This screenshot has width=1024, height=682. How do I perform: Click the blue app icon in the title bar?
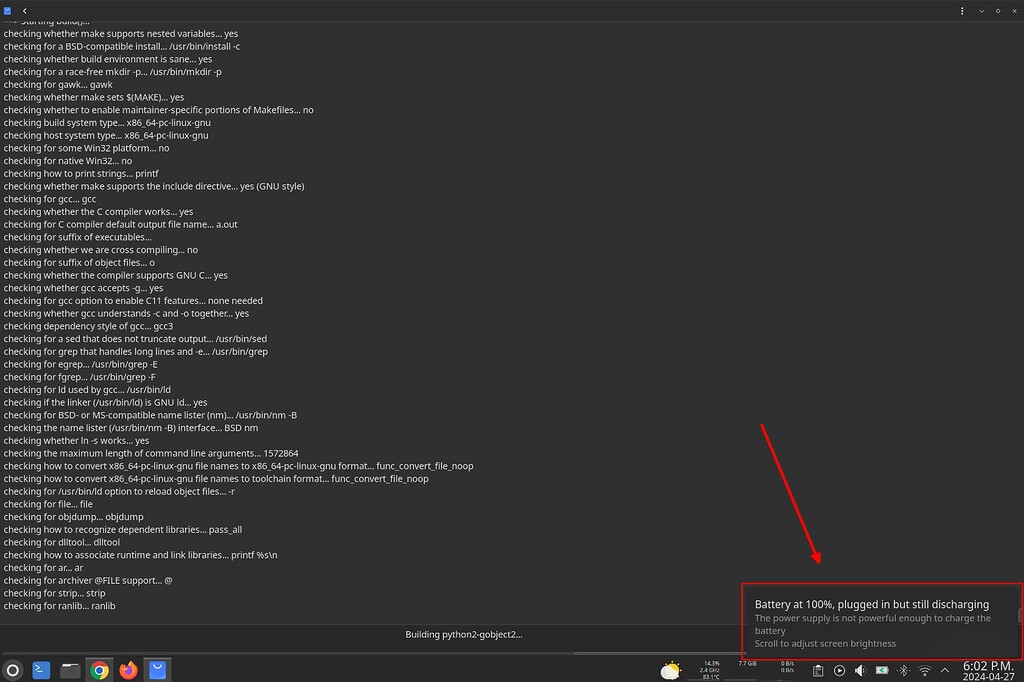8,9
